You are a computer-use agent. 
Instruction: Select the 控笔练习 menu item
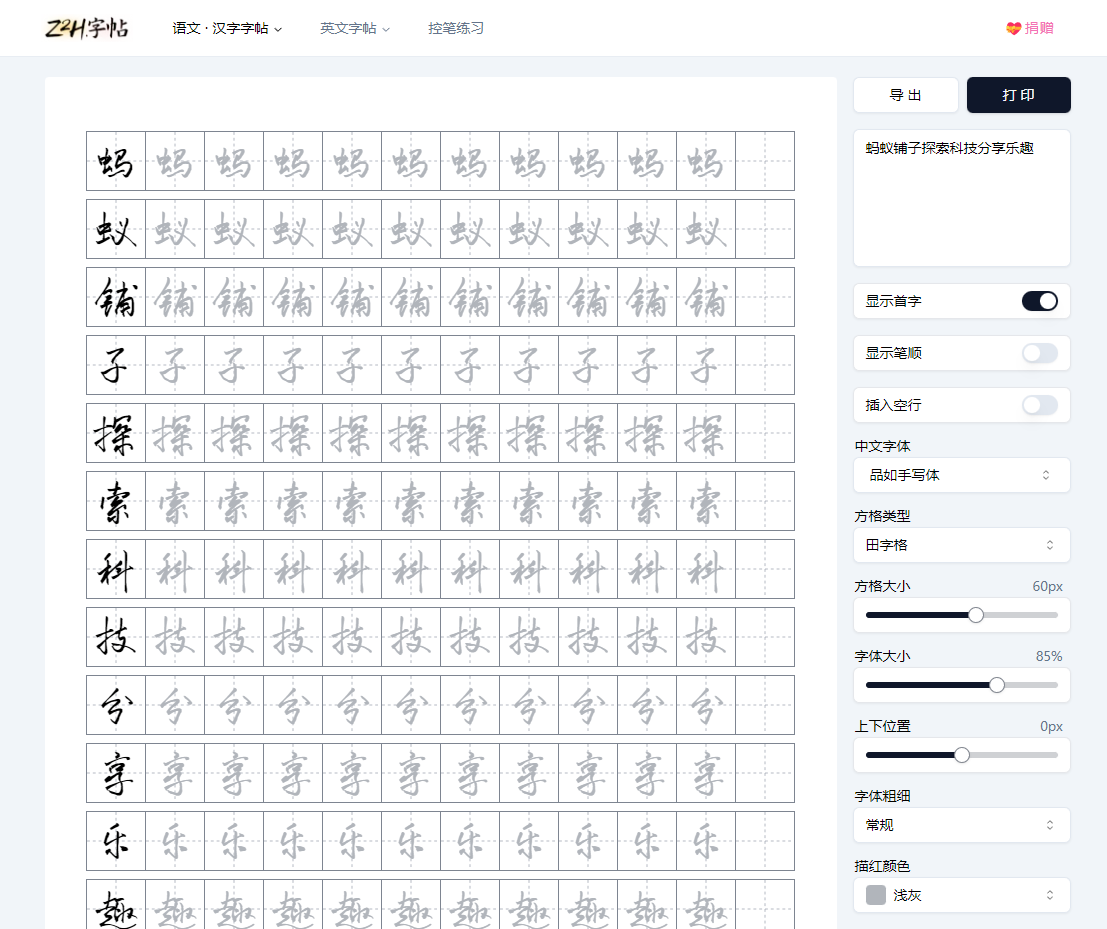click(456, 28)
